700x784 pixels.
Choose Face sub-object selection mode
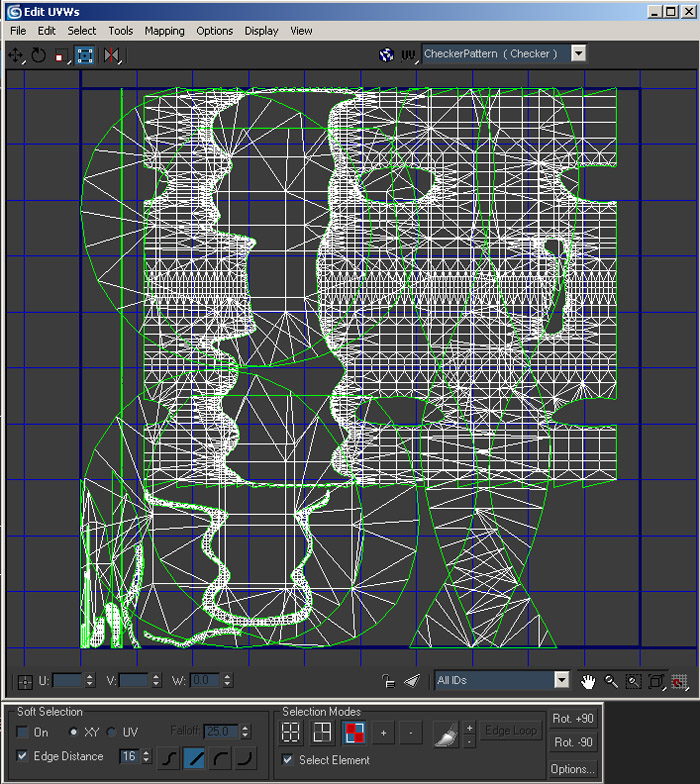(352, 733)
